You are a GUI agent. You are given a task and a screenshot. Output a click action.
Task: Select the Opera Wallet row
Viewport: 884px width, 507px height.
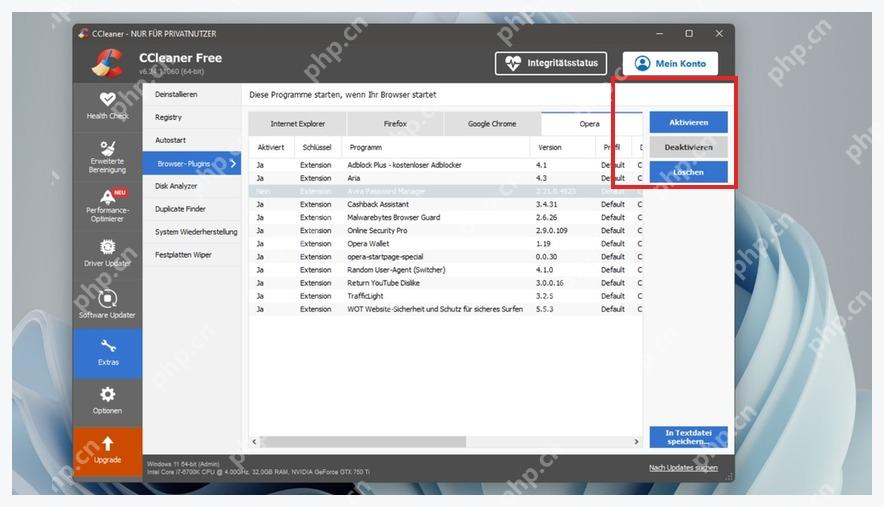coord(445,244)
